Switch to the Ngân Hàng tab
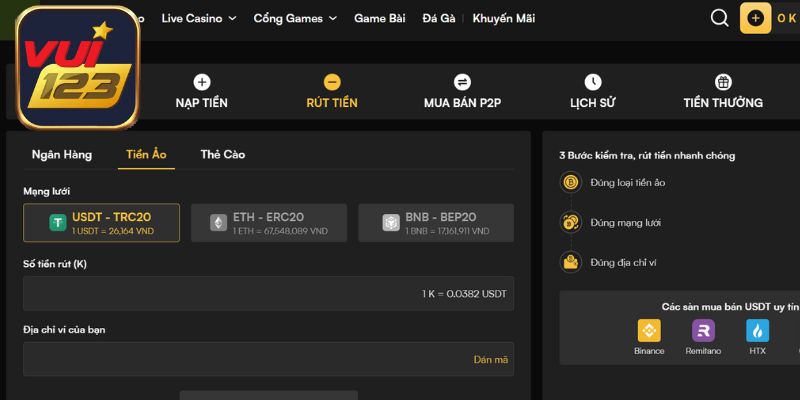Image resolution: width=800 pixels, height=400 pixels. 62,154
